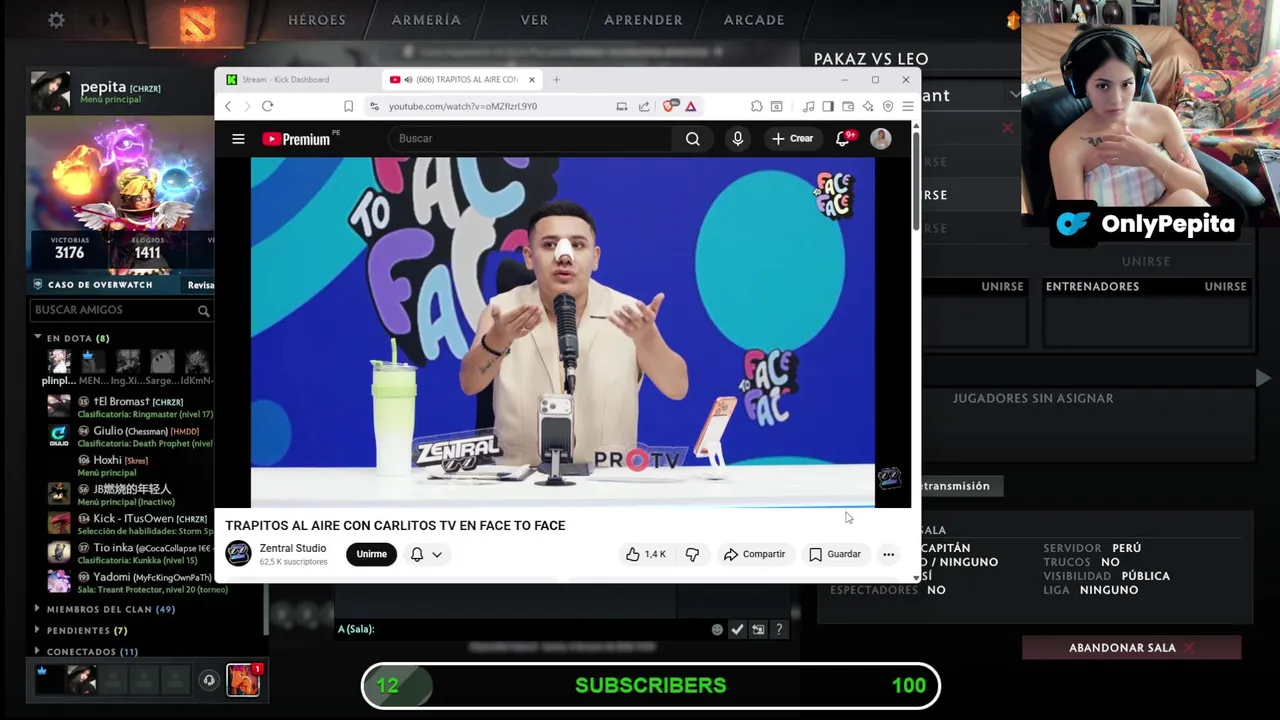
Task: Open the APRENDER menu
Action: pos(643,20)
